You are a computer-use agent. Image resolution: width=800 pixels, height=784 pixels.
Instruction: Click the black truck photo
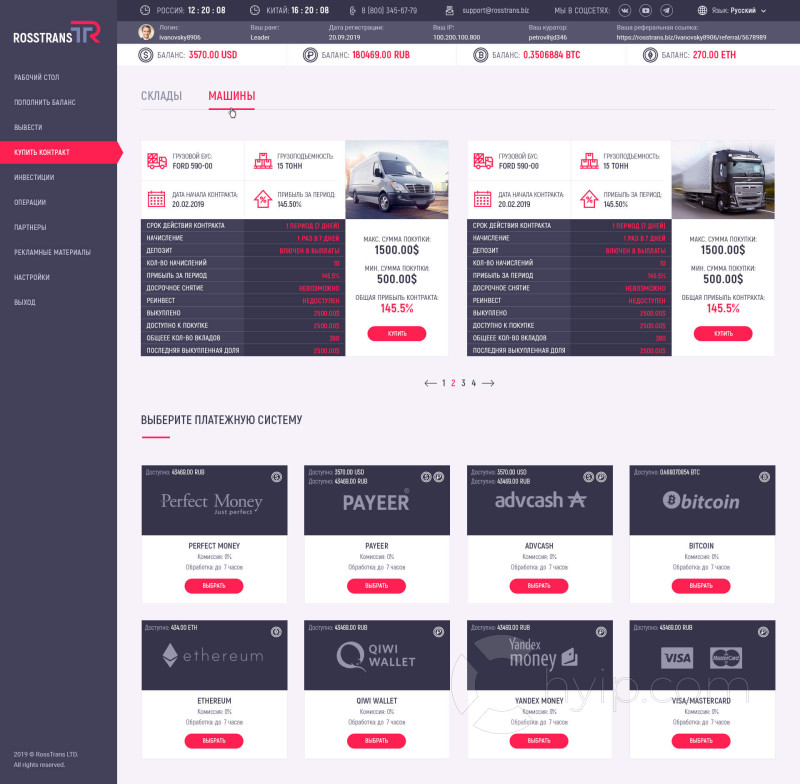tap(723, 180)
